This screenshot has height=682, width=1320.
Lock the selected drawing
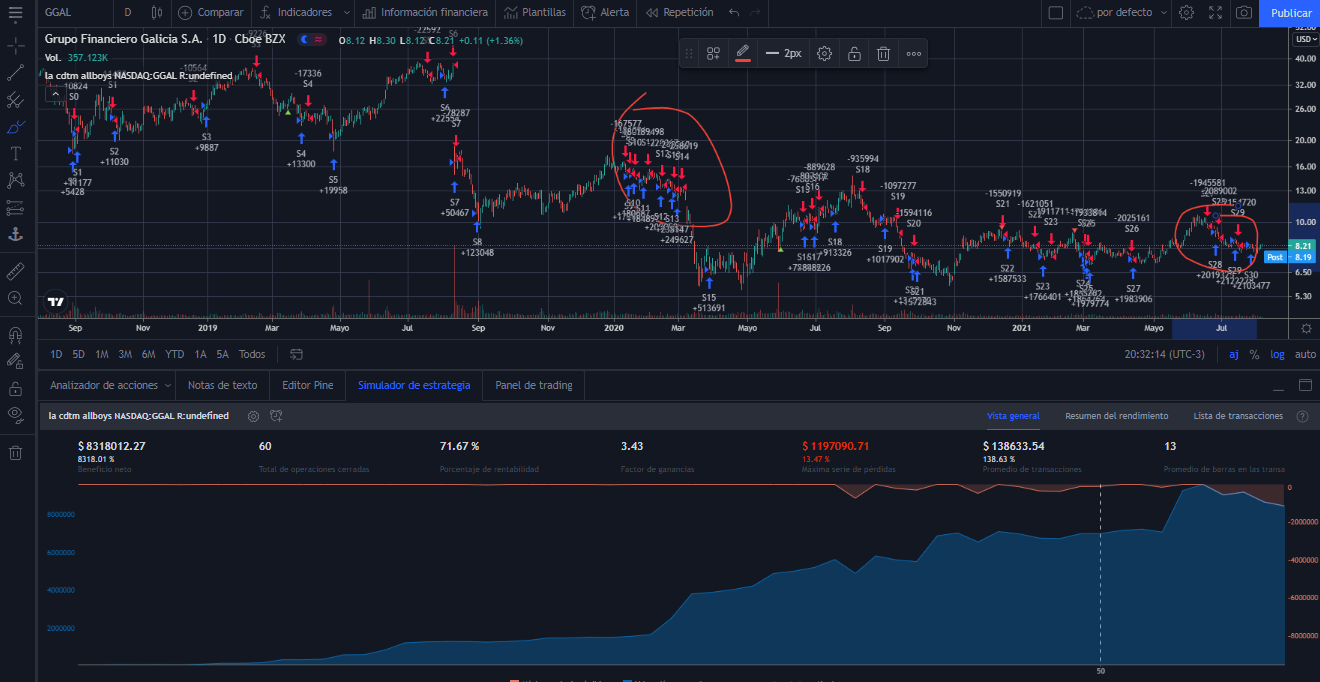click(x=854, y=53)
